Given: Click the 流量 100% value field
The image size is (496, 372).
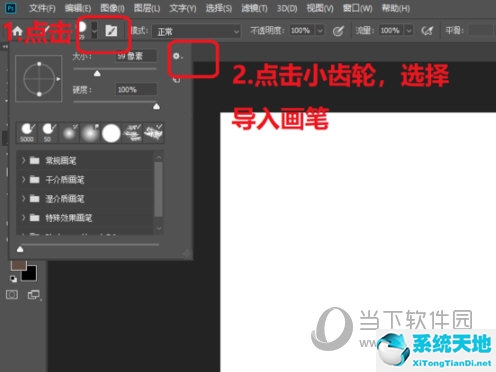Looking at the screenshot, I should point(391,31).
